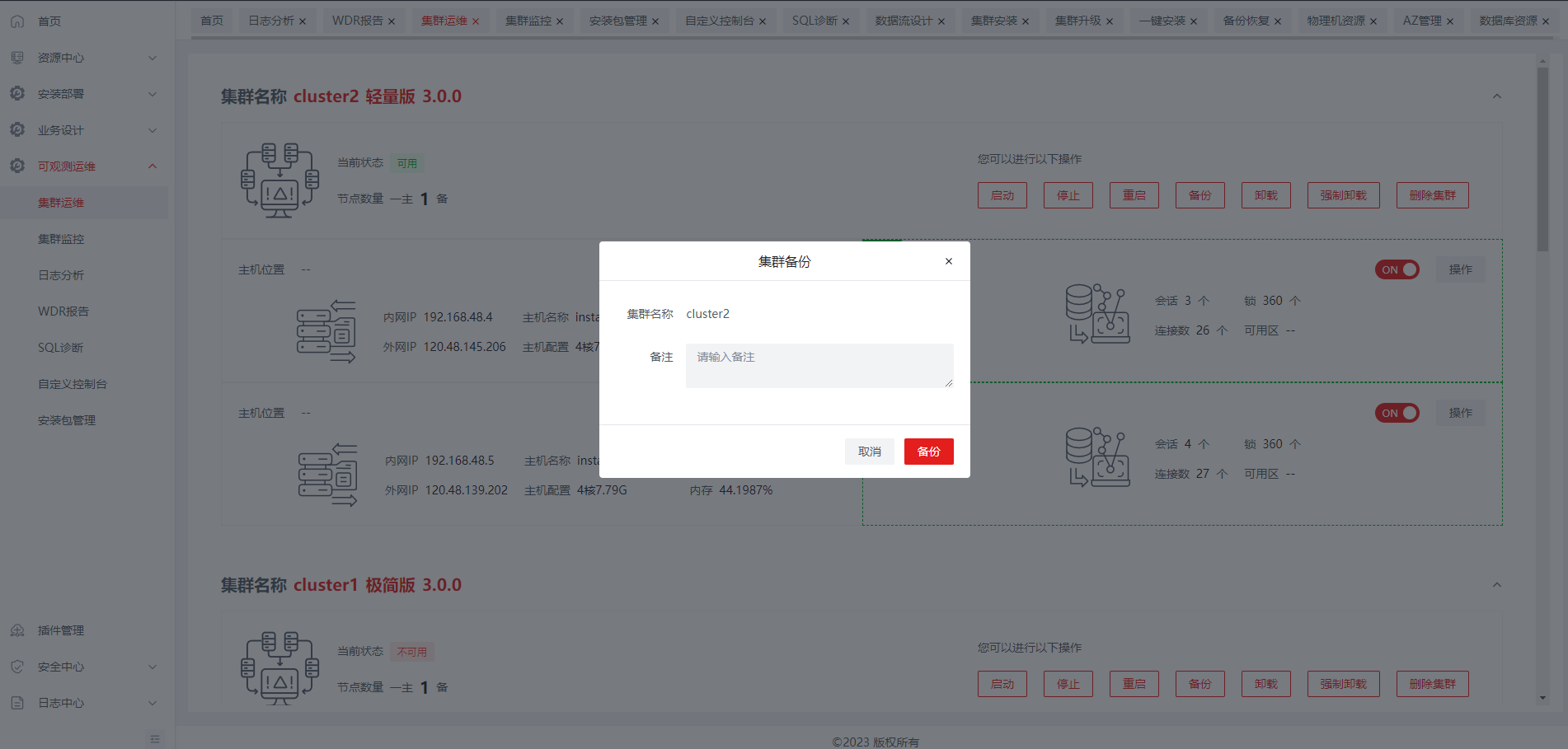Collapse the cluster2 panel chevron
Viewport: 1568px width, 749px height.
1496,96
